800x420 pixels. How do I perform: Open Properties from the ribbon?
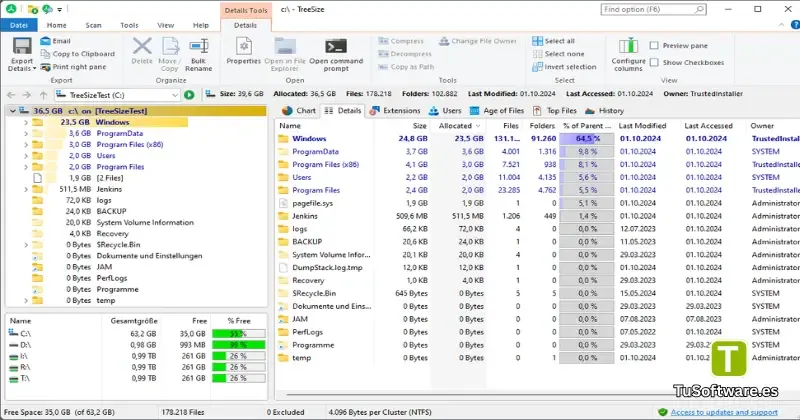click(x=243, y=51)
